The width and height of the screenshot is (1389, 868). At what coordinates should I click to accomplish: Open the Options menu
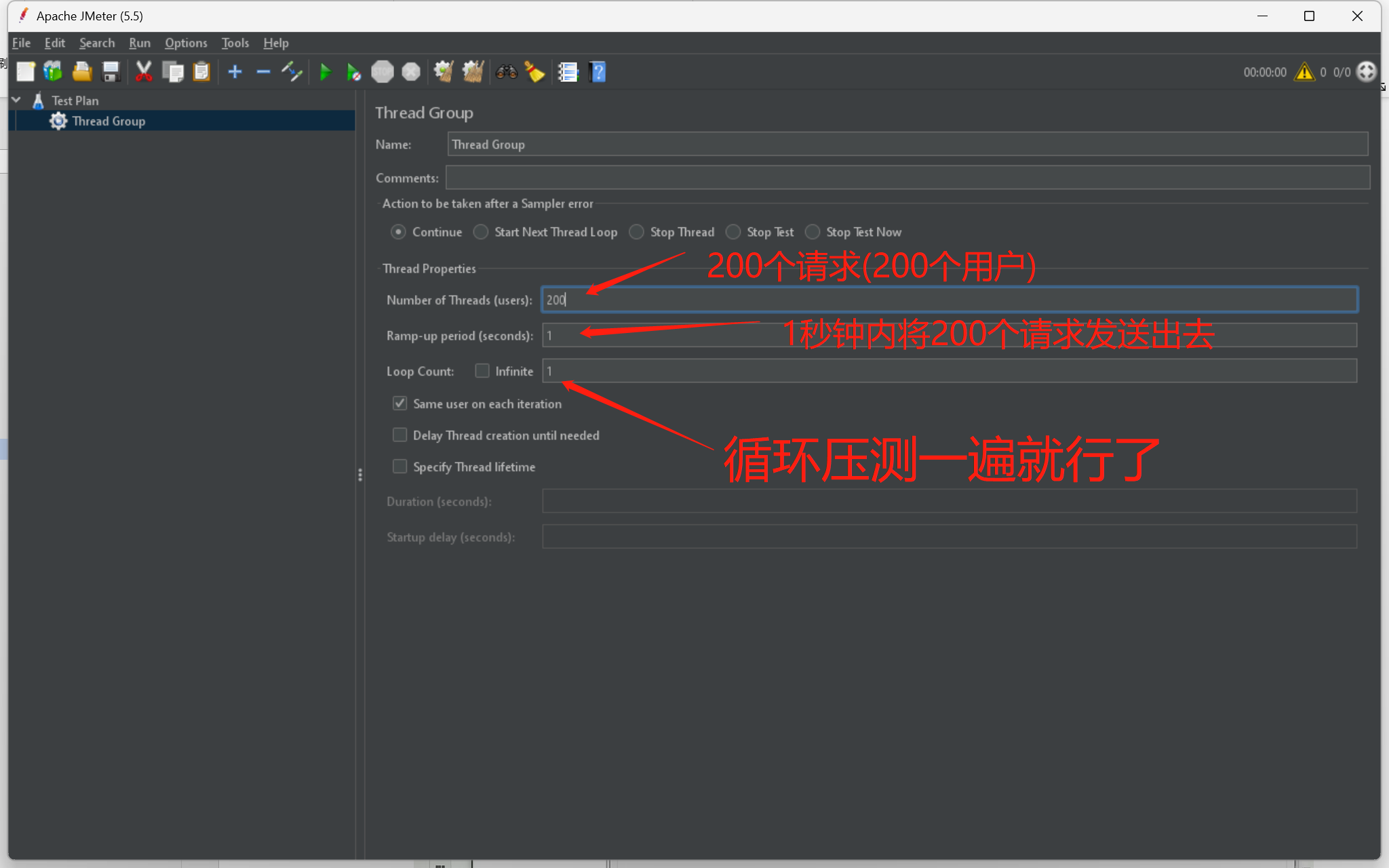point(185,42)
